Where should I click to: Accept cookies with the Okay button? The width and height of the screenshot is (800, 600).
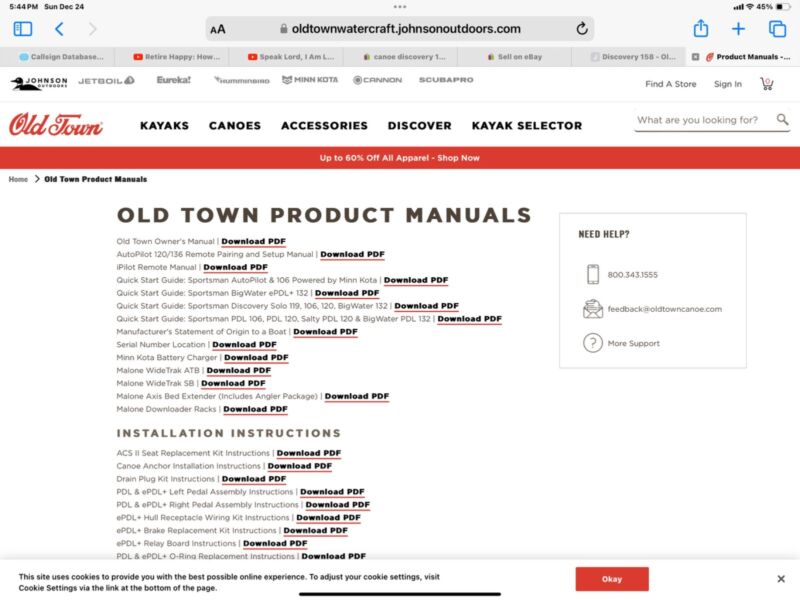coord(612,579)
